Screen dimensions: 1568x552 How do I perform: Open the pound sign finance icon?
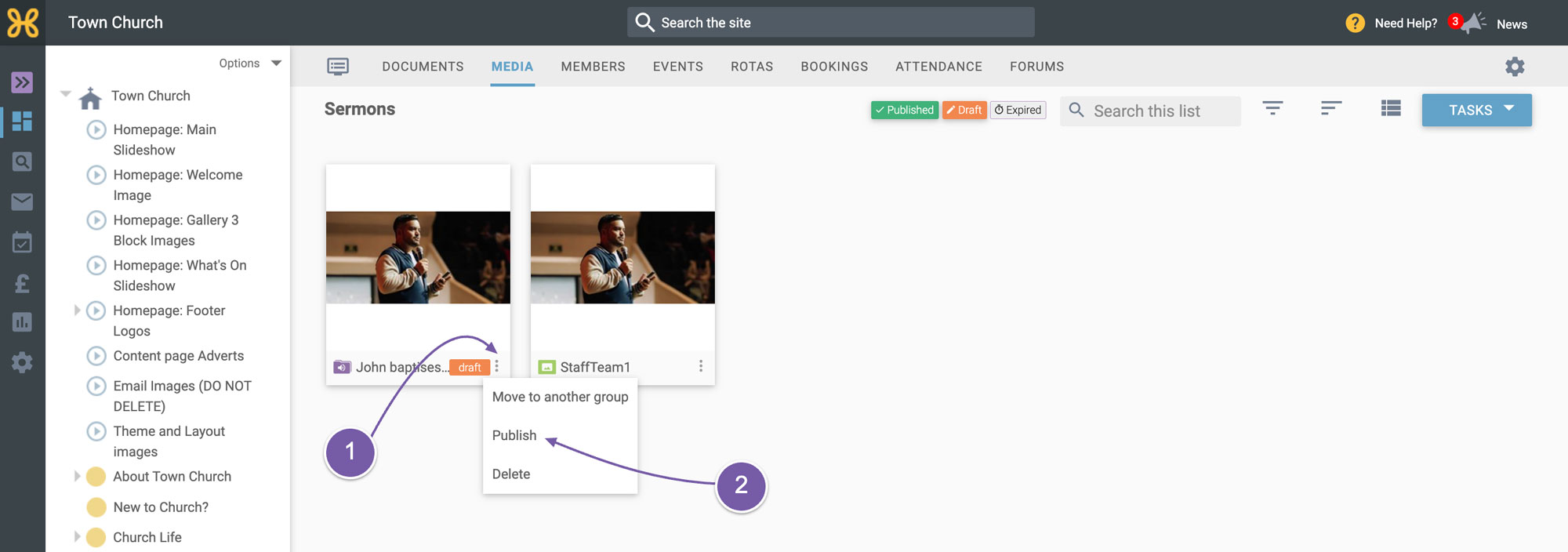point(22,282)
